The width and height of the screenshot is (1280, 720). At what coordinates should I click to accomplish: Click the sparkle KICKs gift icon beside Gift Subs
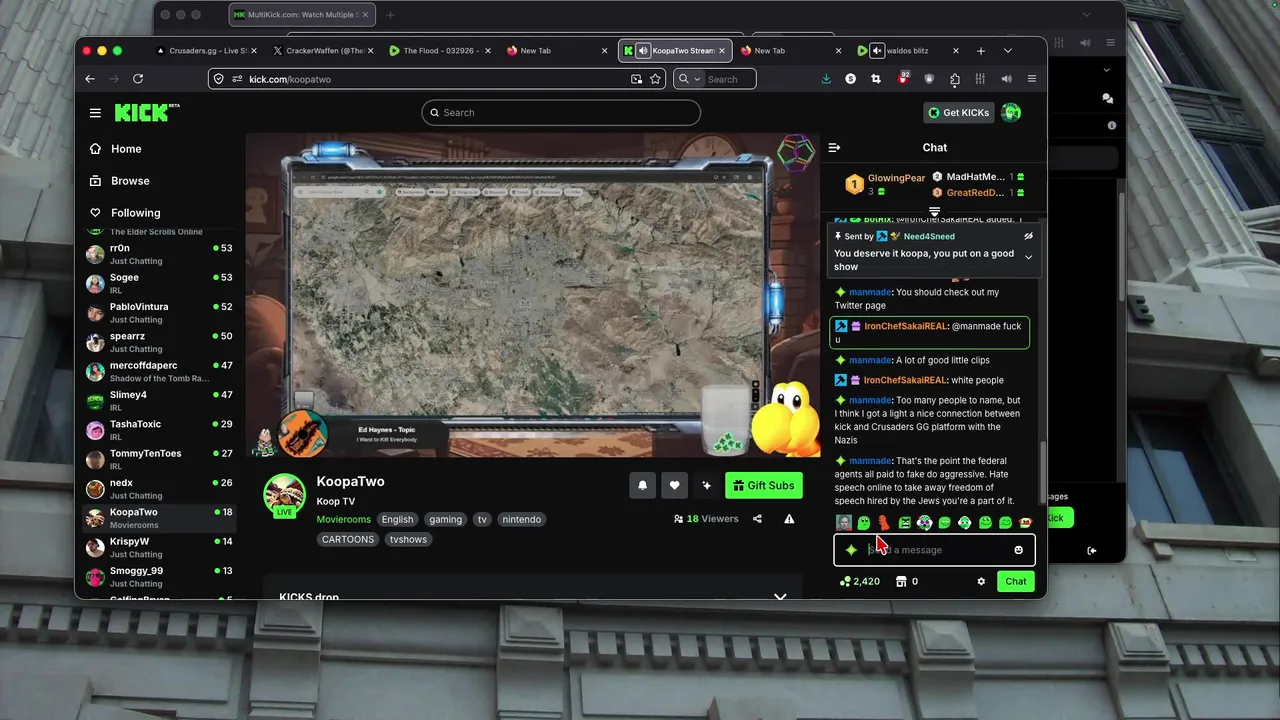click(707, 486)
